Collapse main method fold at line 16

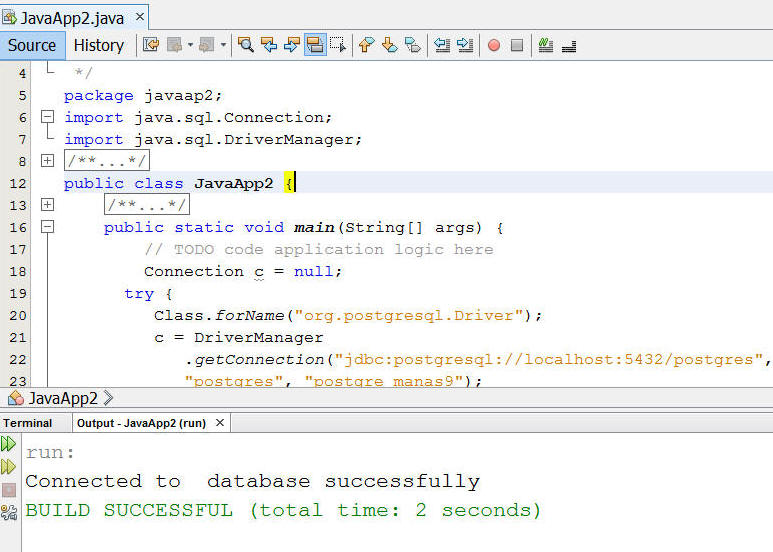pos(47,227)
